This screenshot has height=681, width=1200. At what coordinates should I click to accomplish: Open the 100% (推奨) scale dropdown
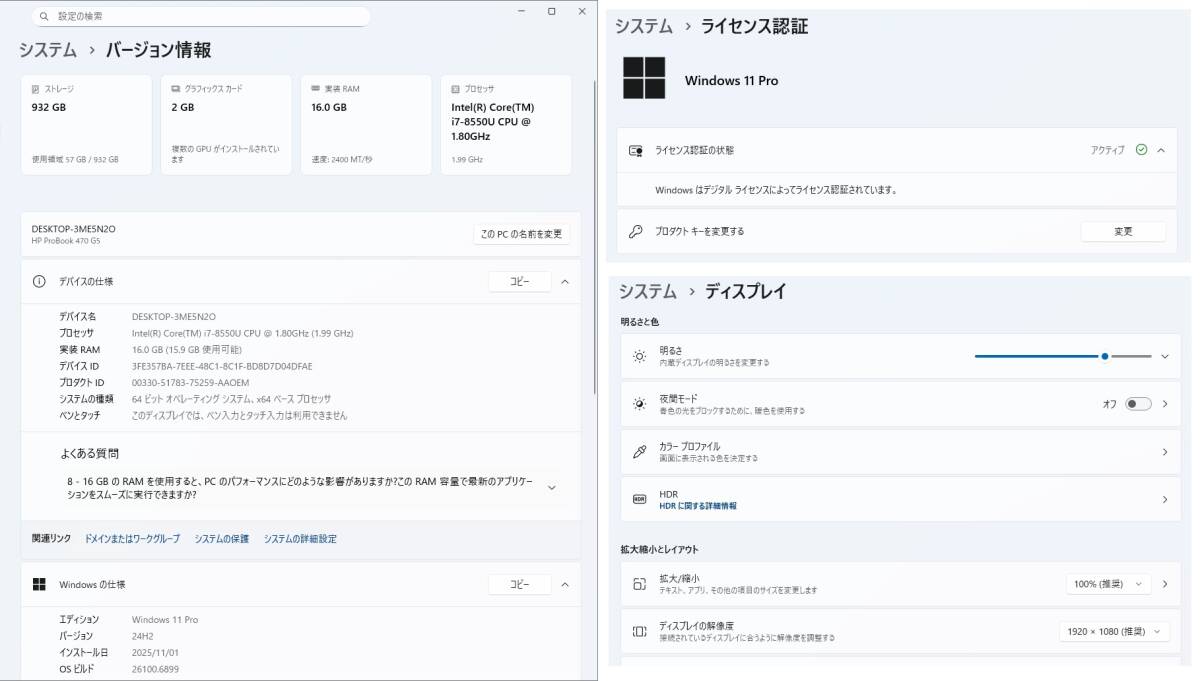(x=1109, y=584)
